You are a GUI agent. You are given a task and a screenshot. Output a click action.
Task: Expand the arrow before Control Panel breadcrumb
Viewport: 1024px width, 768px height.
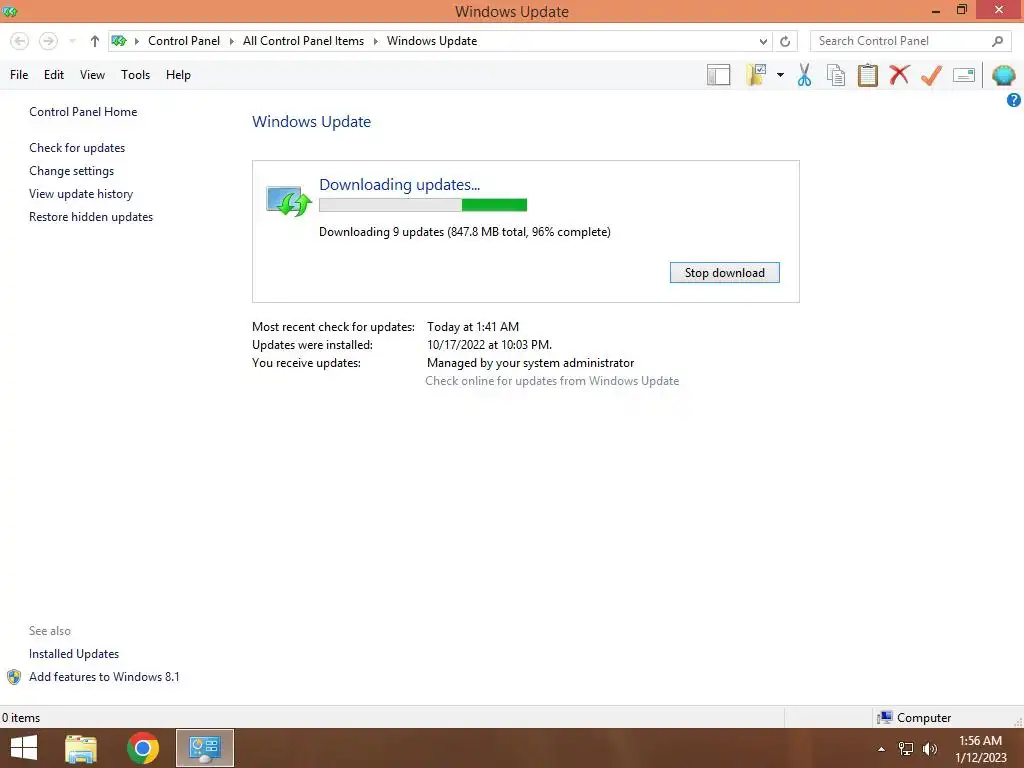click(x=137, y=41)
